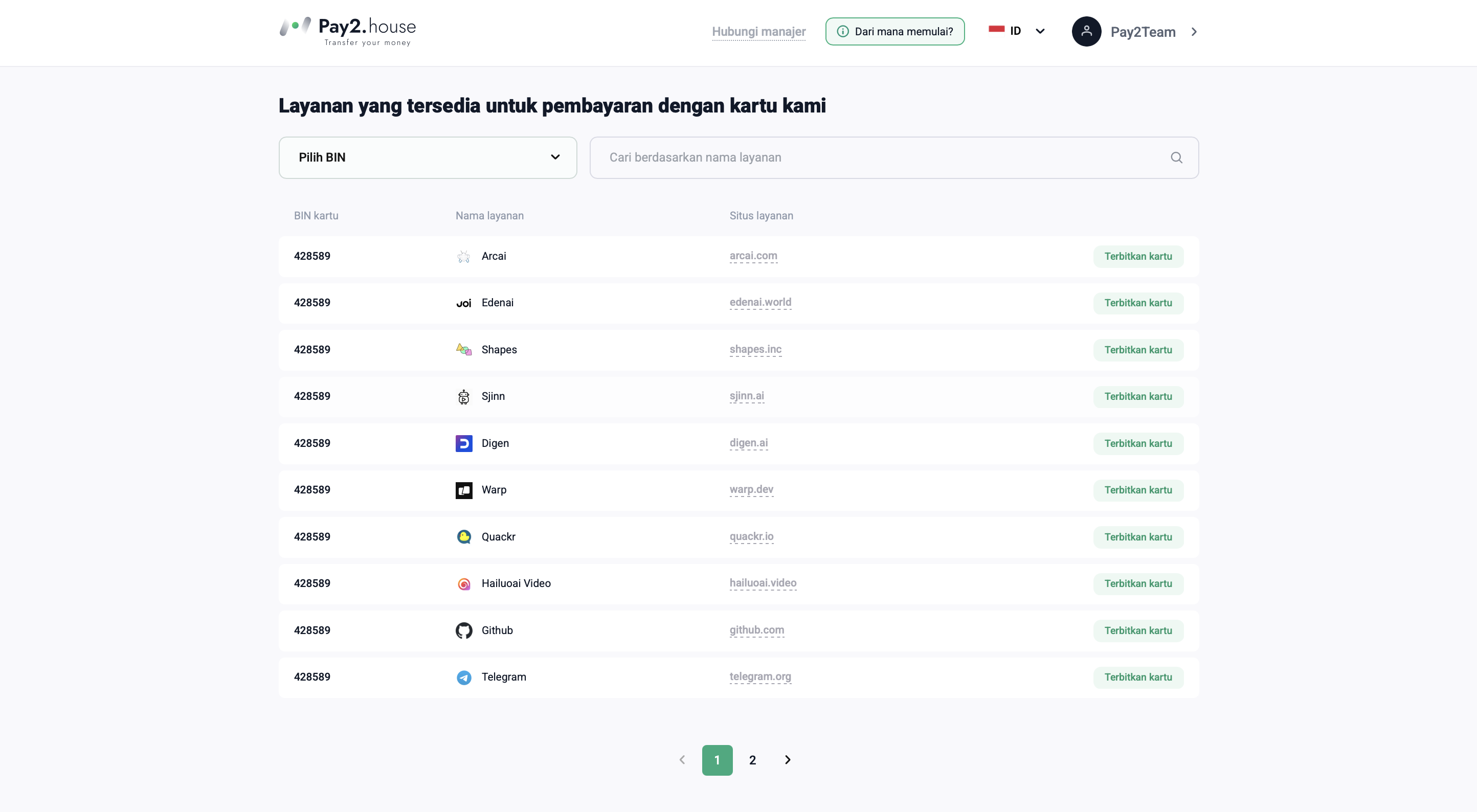
Task: Click Terbitkan kartu in Warp row
Action: tap(1138, 490)
